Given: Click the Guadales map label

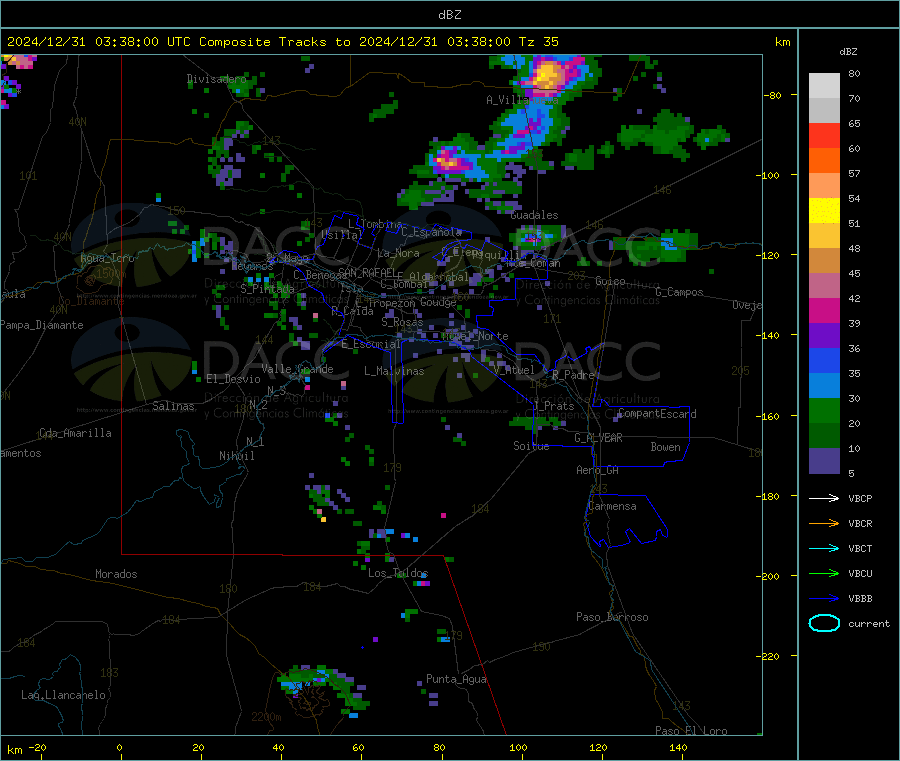Looking at the screenshot, I should coord(534,215).
